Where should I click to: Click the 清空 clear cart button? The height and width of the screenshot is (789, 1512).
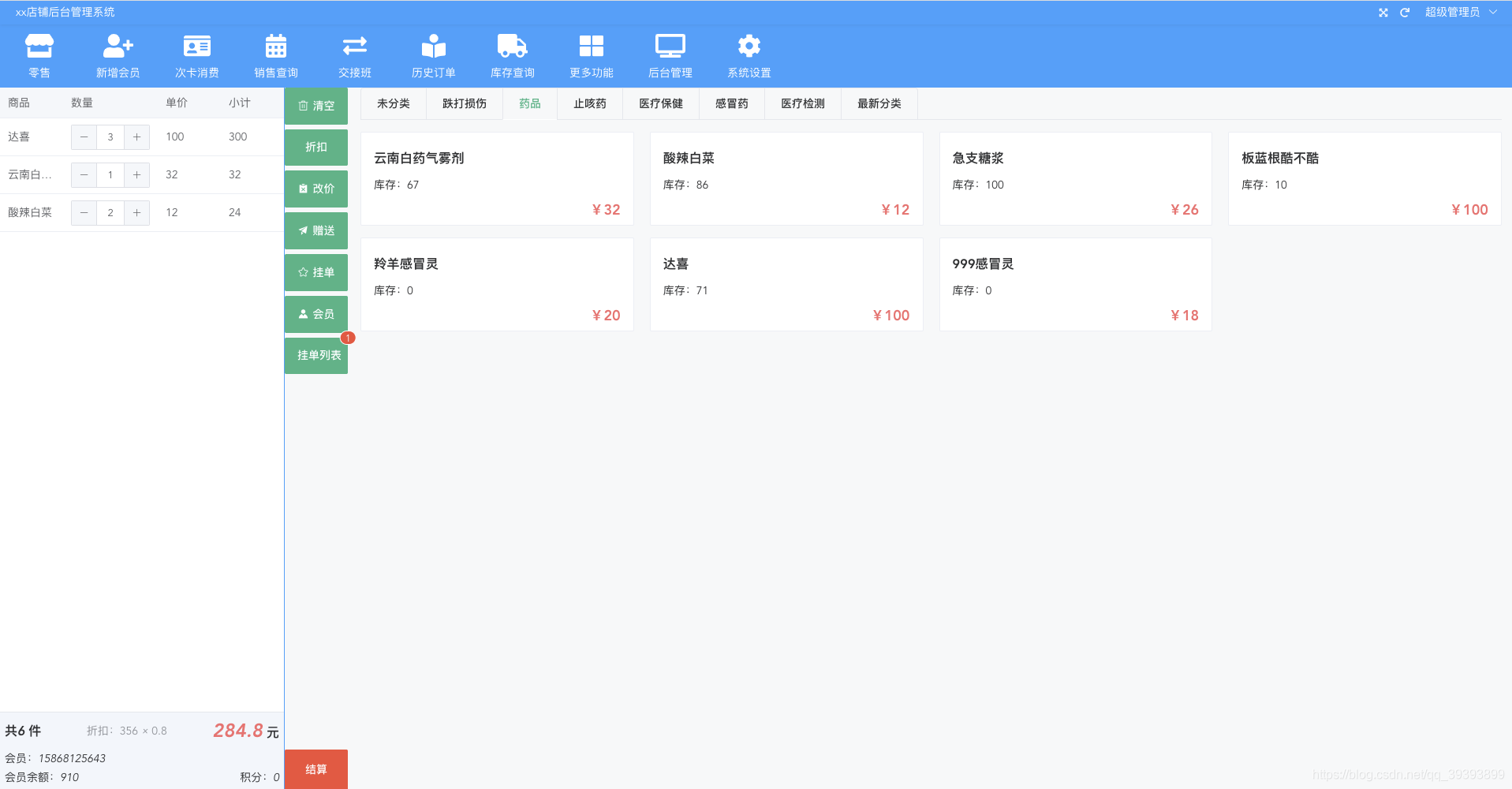click(316, 106)
